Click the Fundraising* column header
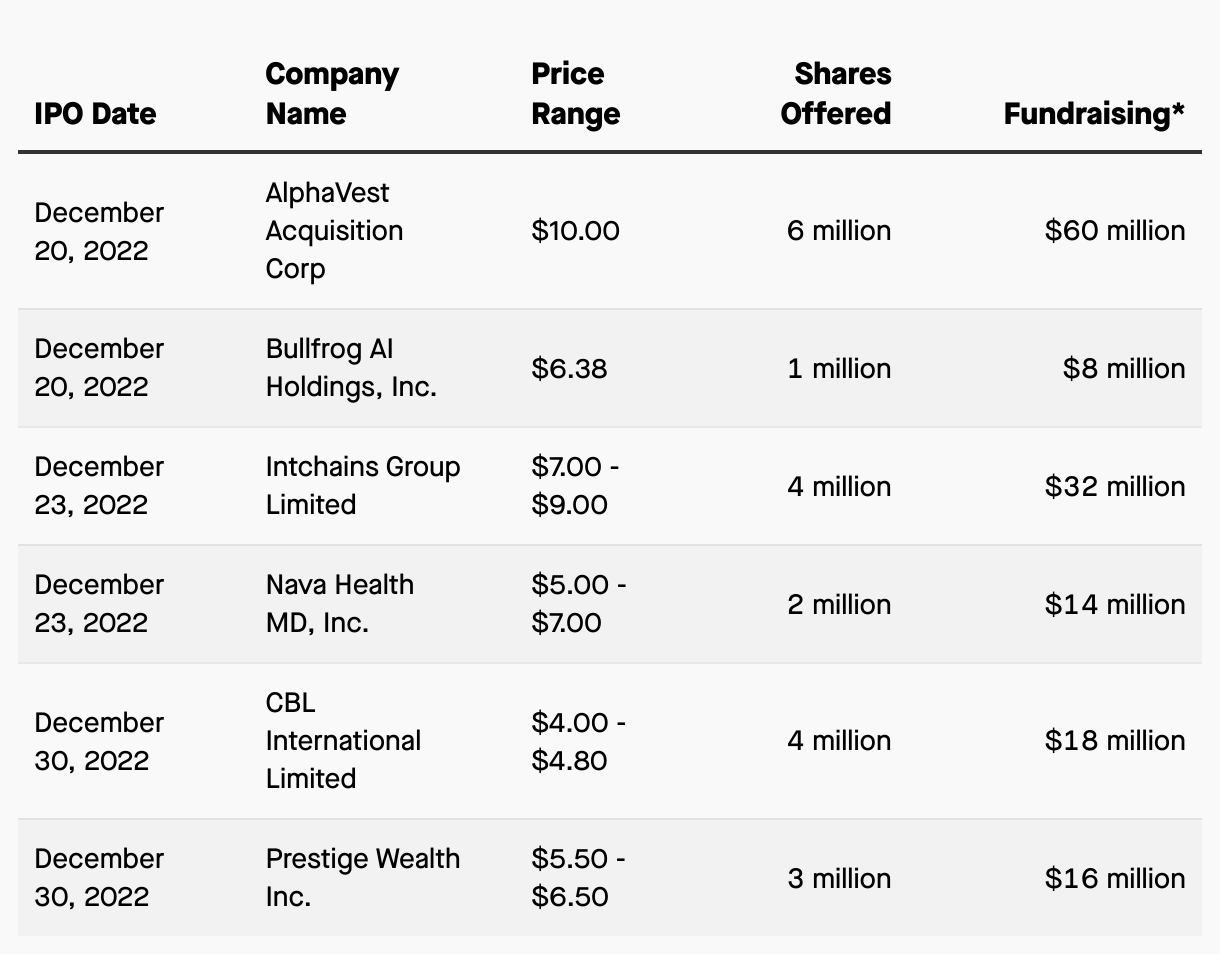 [x=1094, y=114]
